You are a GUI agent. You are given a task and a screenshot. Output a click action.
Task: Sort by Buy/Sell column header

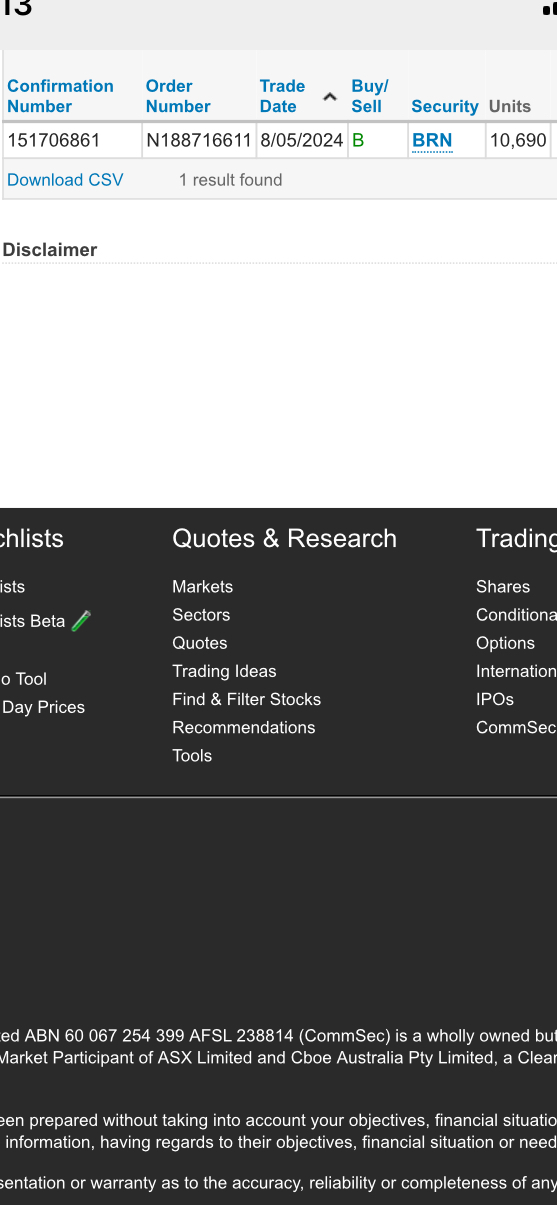pos(369,96)
